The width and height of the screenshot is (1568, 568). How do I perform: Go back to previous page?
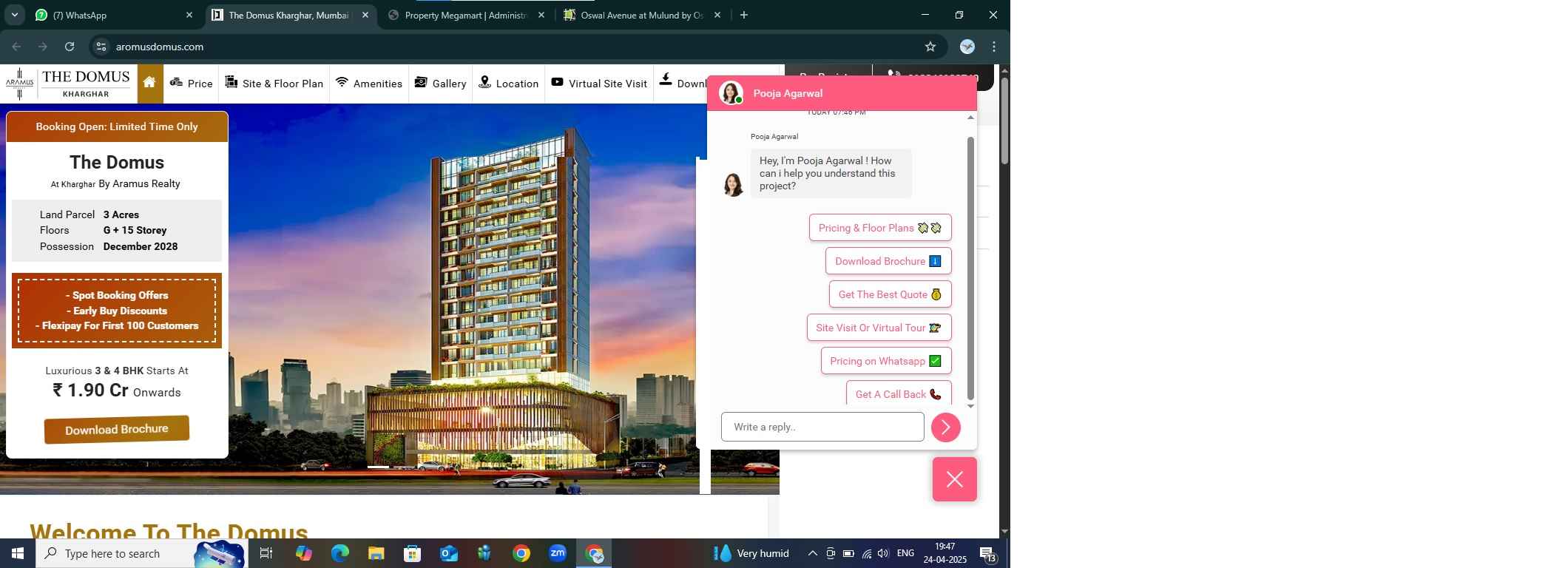tap(16, 47)
